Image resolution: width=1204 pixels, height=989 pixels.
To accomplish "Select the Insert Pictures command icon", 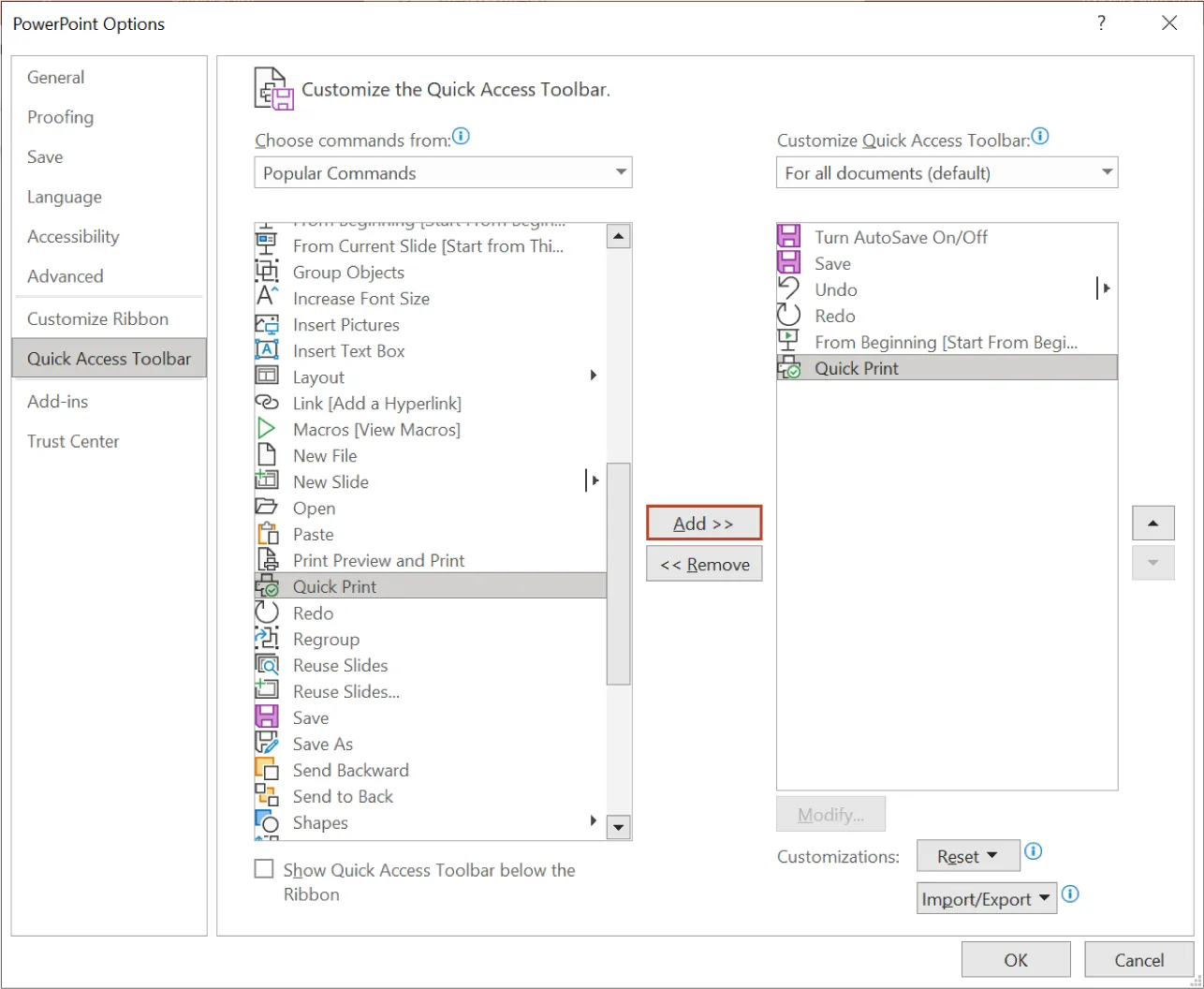I will [267, 324].
